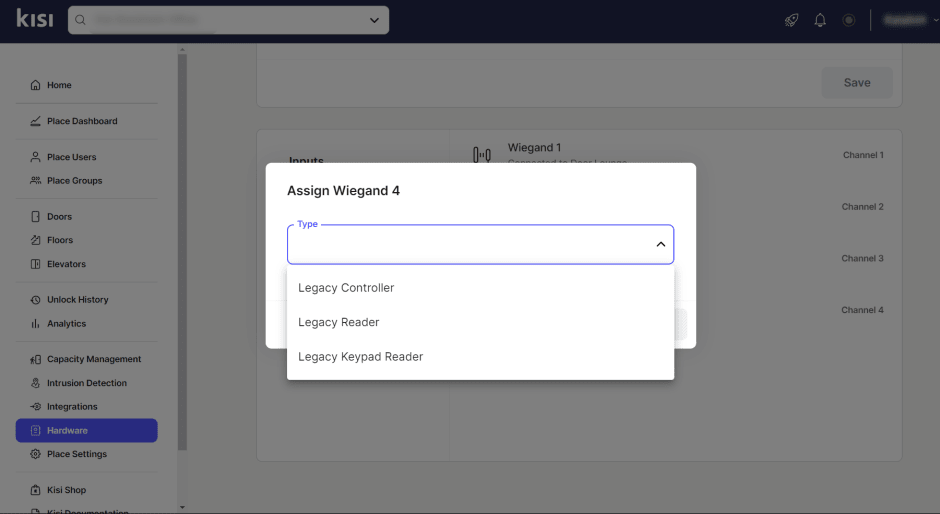Click the Channel 4 label

[x=863, y=310]
